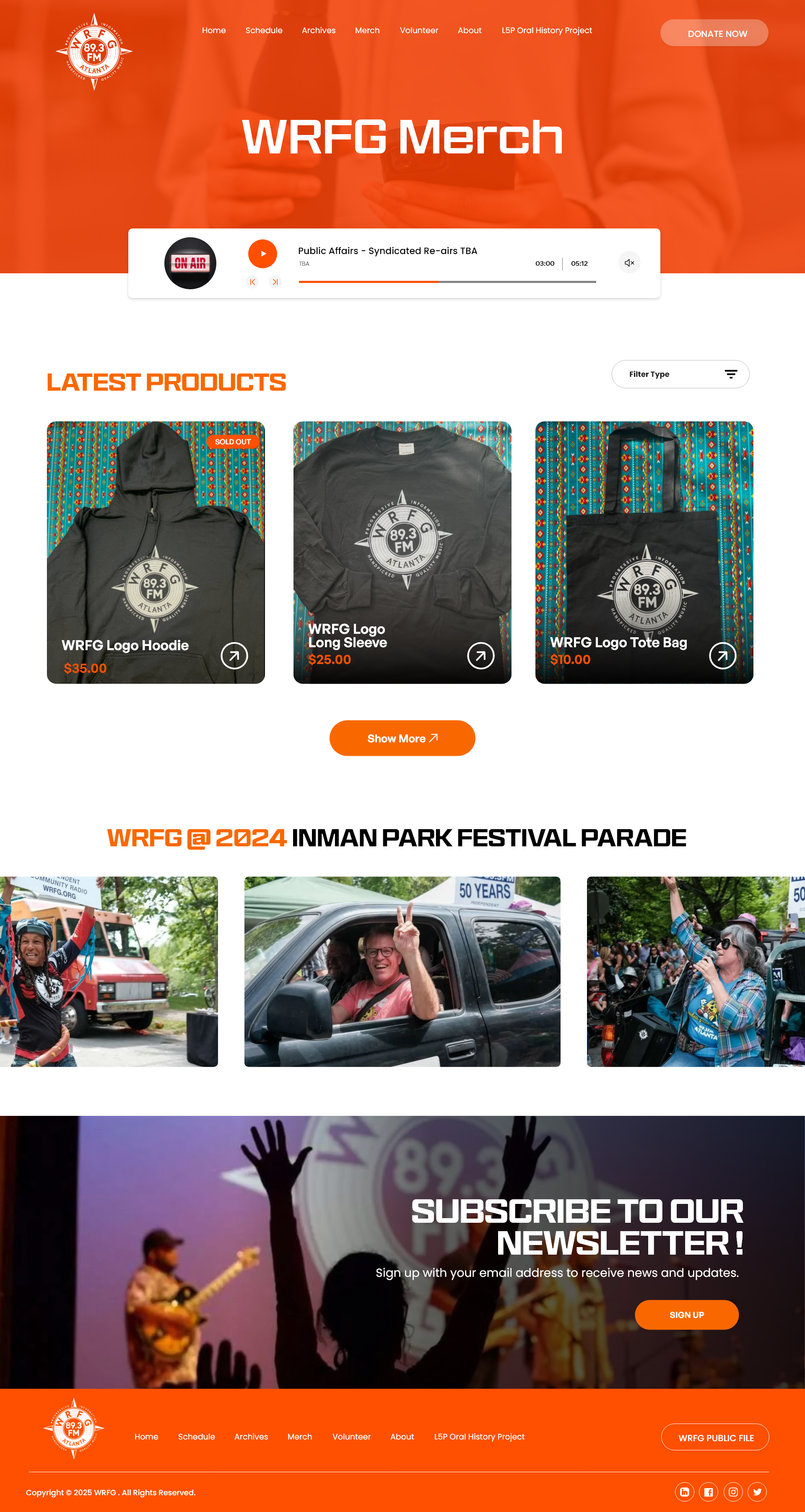Open WRFG Logo Long Sleeve arrow icon
The height and width of the screenshot is (1512, 805).
click(481, 656)
